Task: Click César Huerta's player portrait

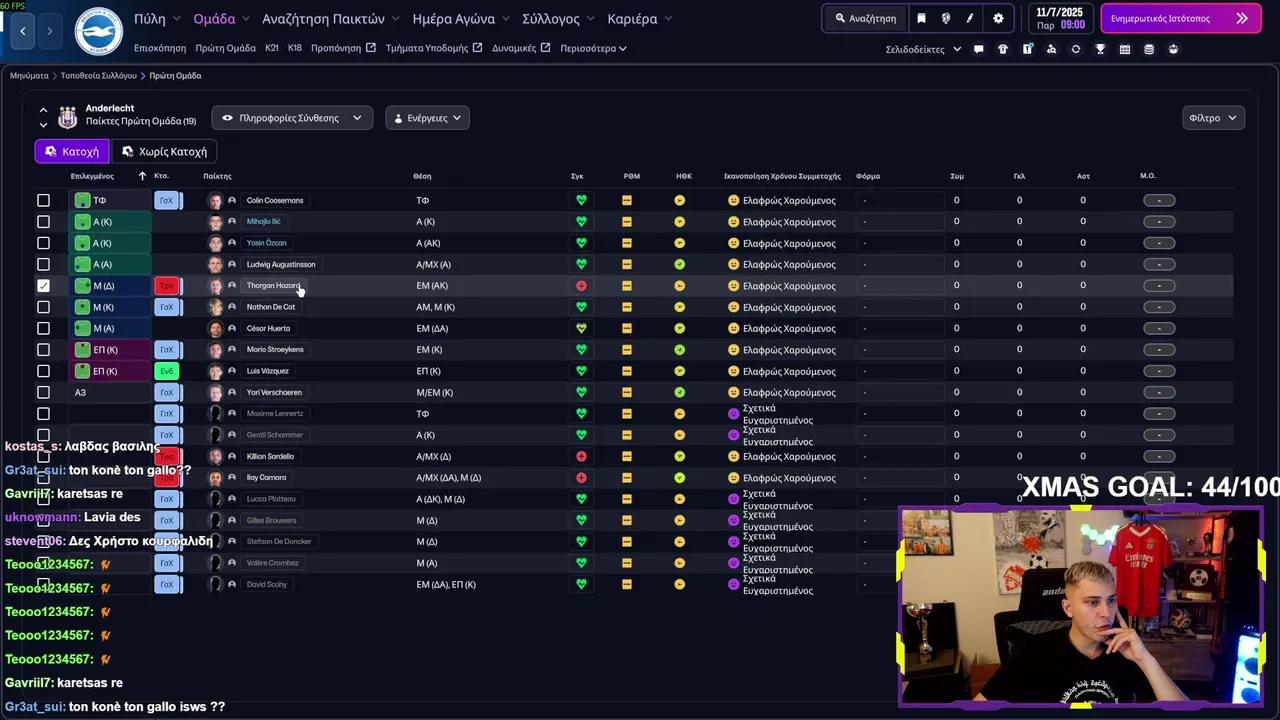Action: click(x=215, y=328)
